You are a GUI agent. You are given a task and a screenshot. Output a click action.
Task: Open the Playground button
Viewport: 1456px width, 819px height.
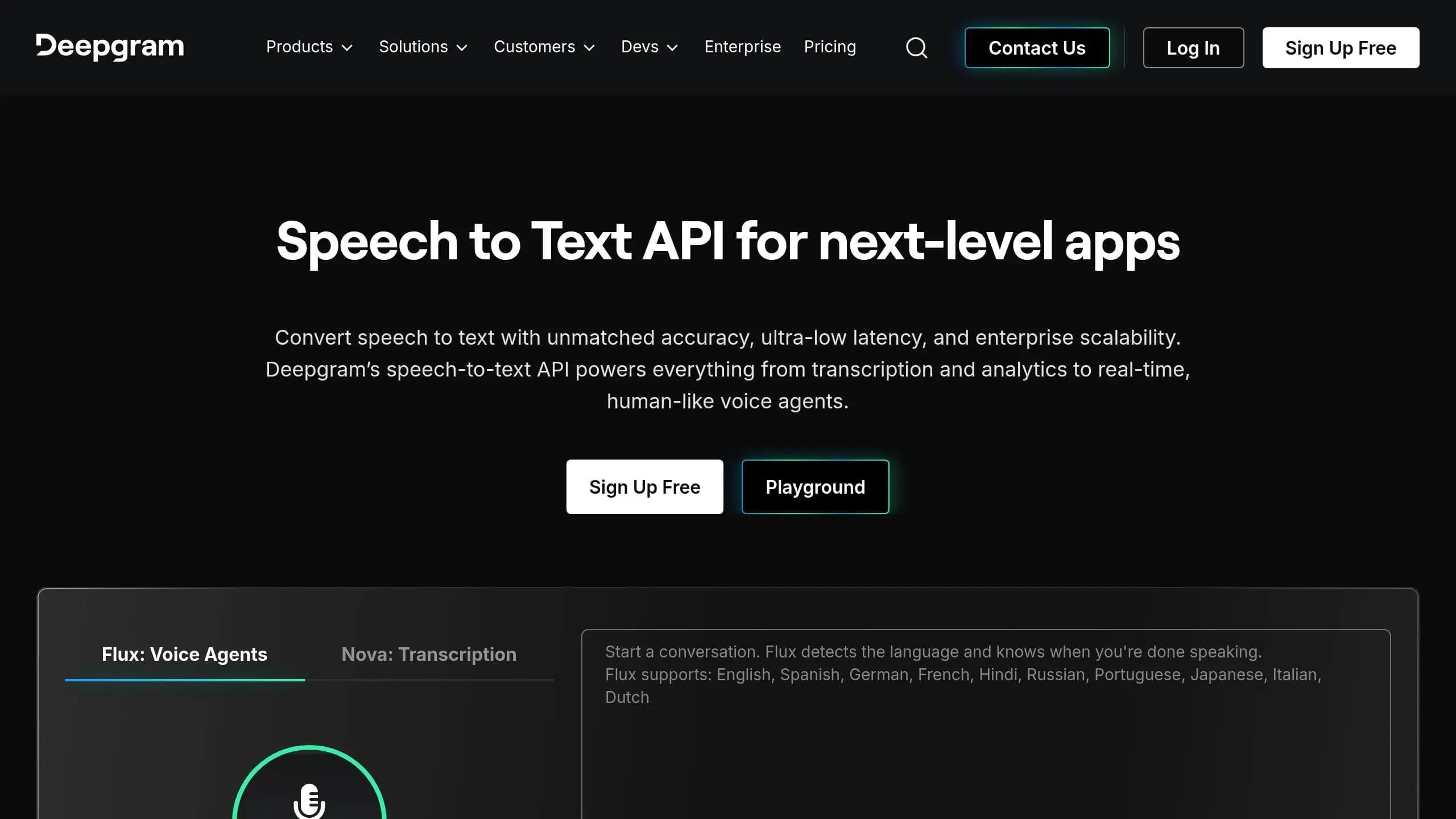[x=815, y=487]
